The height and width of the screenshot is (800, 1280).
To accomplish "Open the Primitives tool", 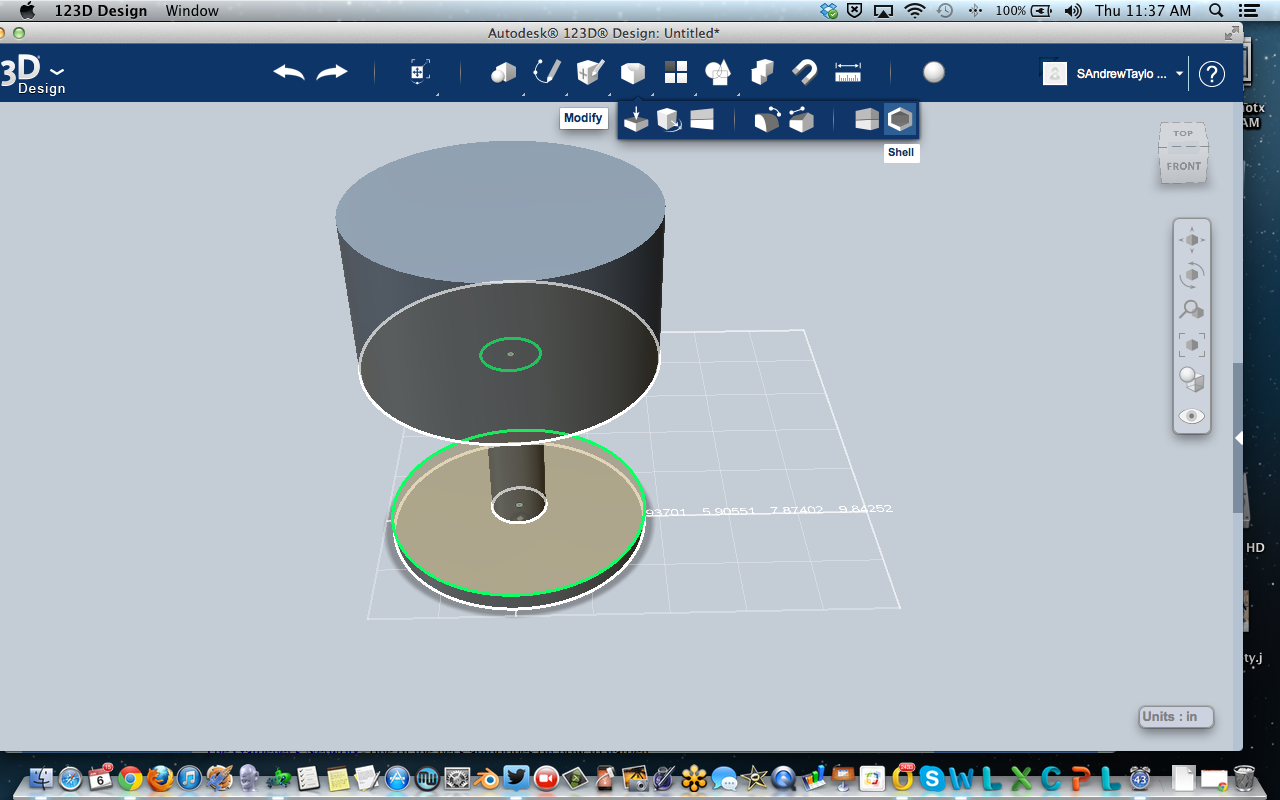I will tap(504, 72).
